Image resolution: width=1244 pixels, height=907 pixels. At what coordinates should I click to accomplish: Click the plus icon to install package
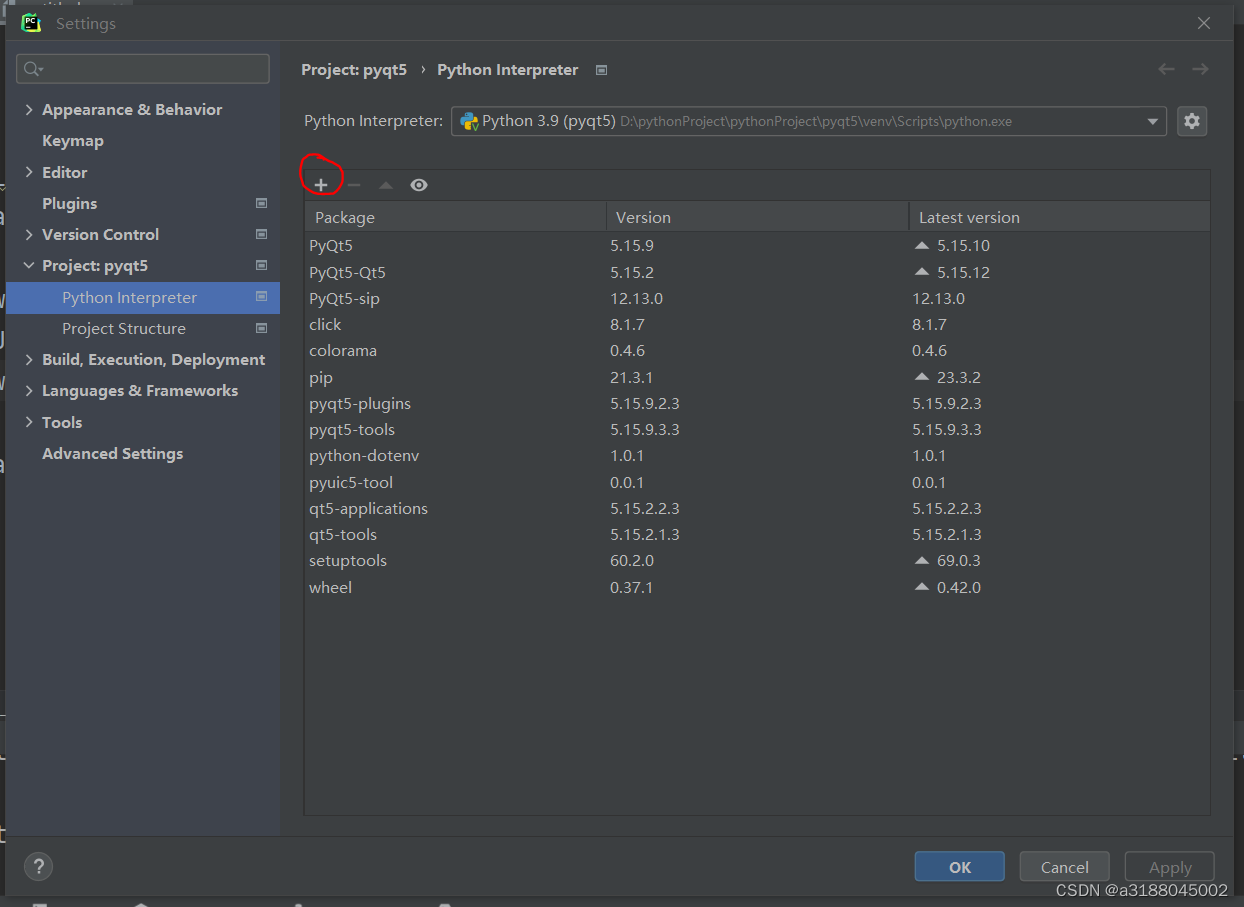point(321,185)
